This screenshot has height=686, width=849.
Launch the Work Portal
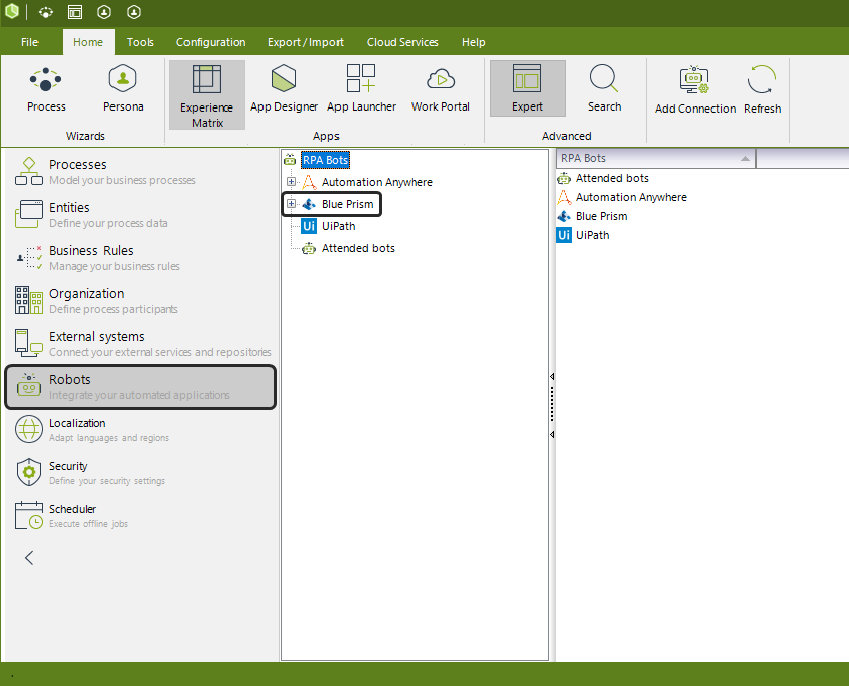click(x=440, y=89)
